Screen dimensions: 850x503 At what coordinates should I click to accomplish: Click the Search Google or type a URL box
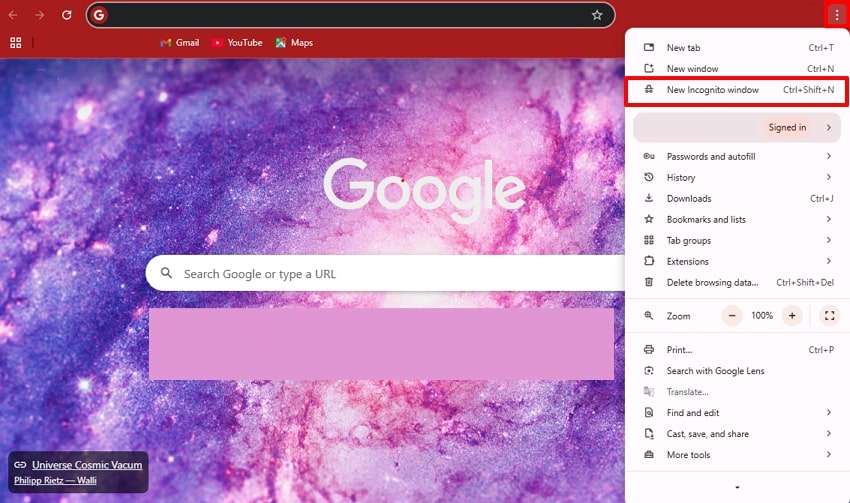[x=385, y=273]
